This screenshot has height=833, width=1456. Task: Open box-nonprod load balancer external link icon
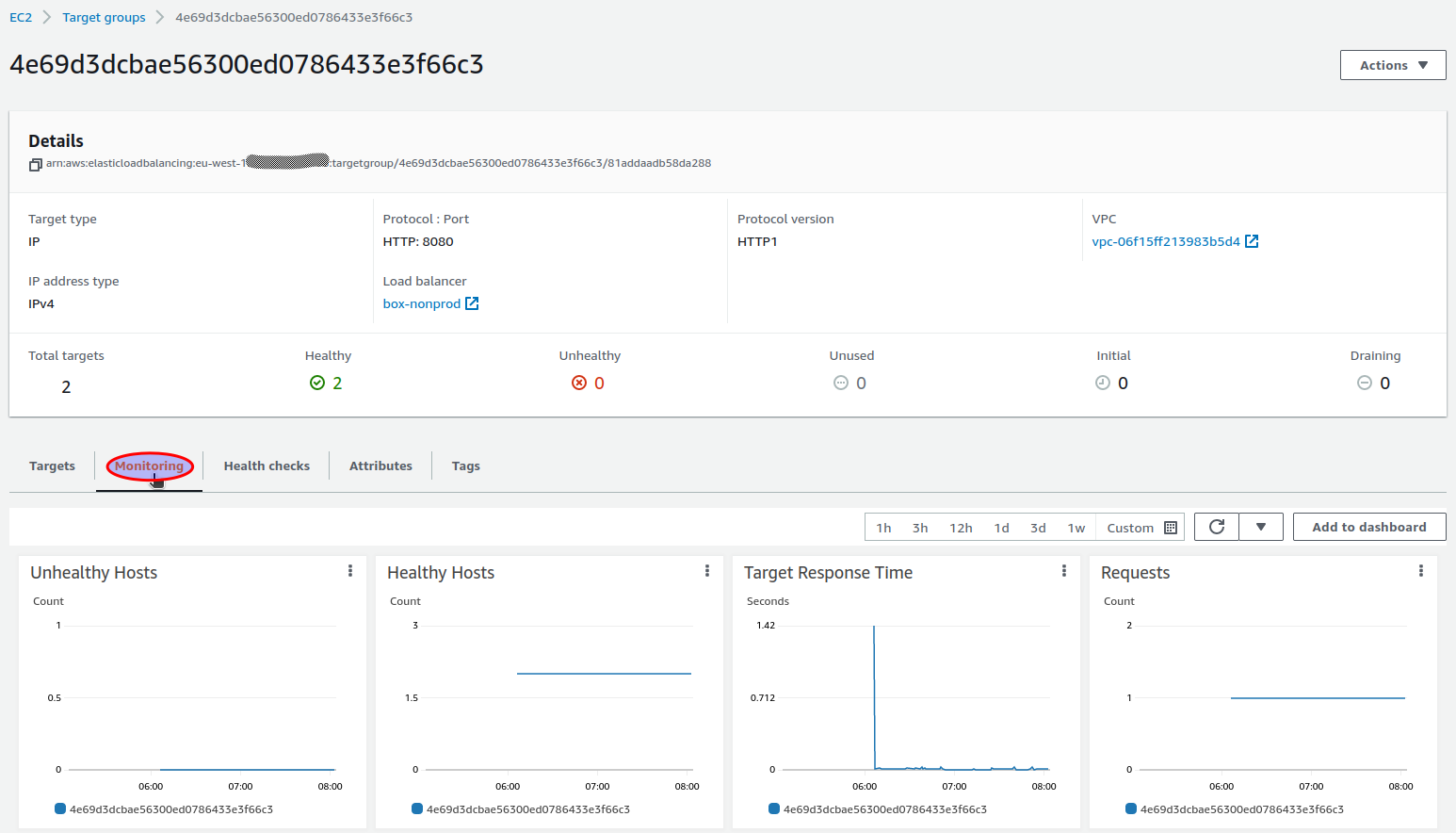(x=472, y=303)
